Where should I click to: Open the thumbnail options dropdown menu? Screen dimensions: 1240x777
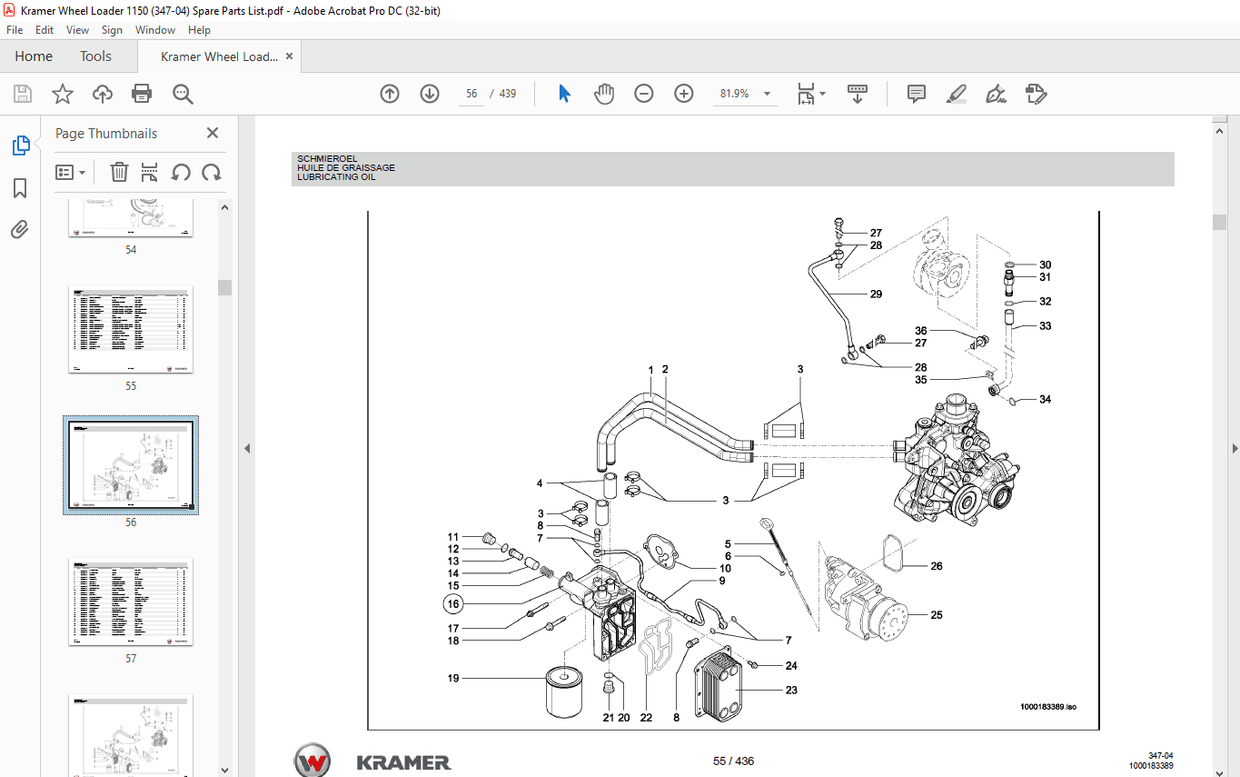click(x=70, y=171)
